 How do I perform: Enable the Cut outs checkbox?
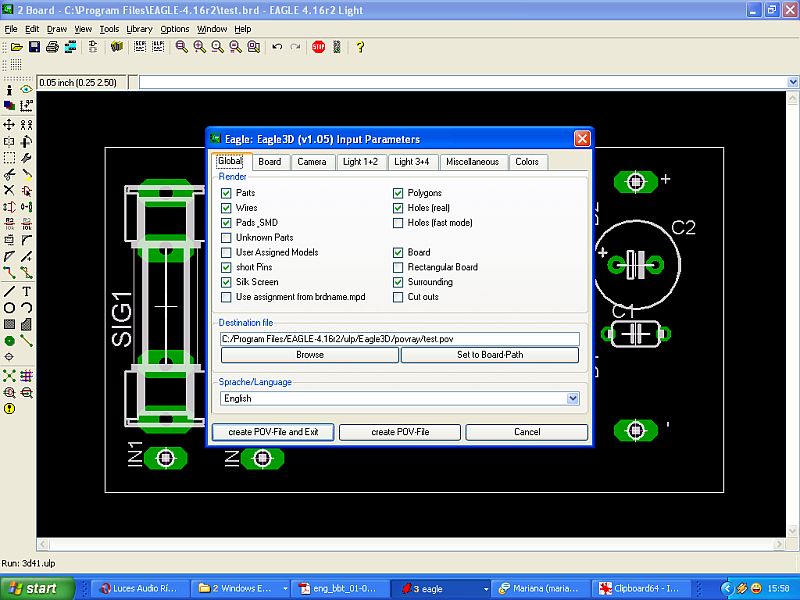pos(398,297)
